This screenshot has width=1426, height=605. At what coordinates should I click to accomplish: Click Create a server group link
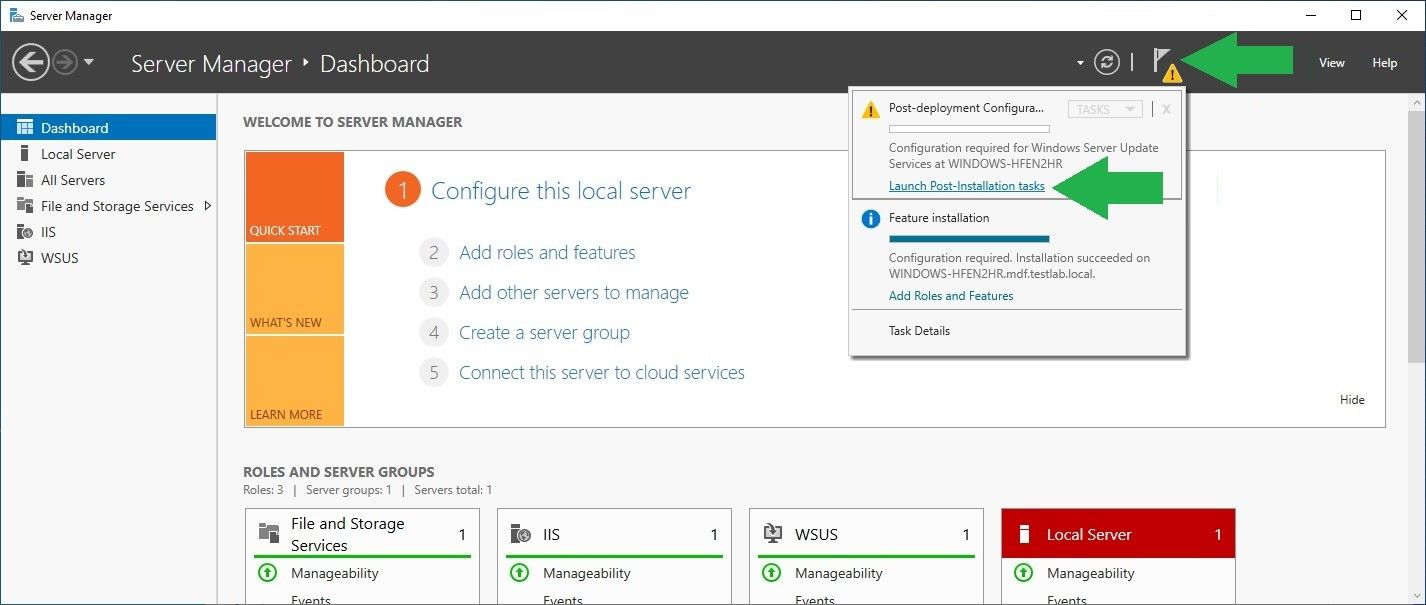(544, 332)
